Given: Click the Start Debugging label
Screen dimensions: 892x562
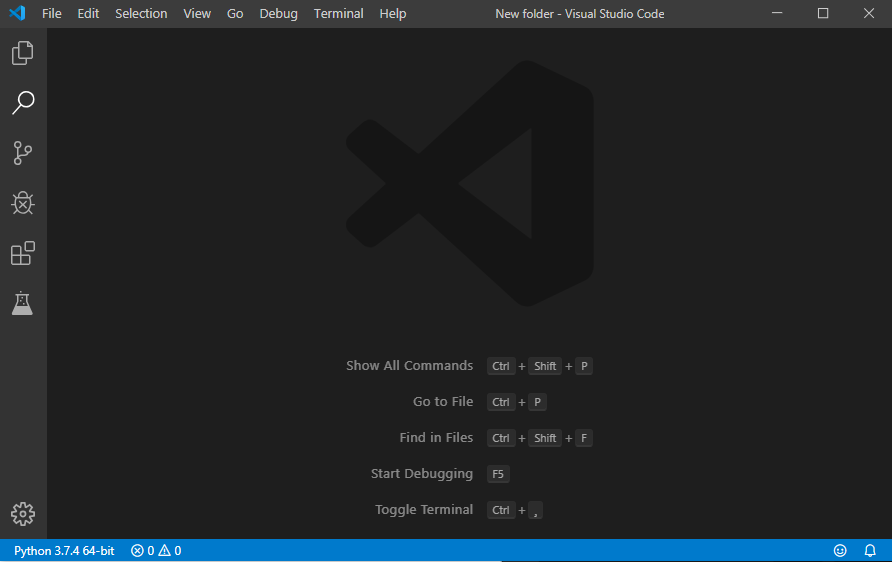Looking at the screenshot, I should coord(422,473).
